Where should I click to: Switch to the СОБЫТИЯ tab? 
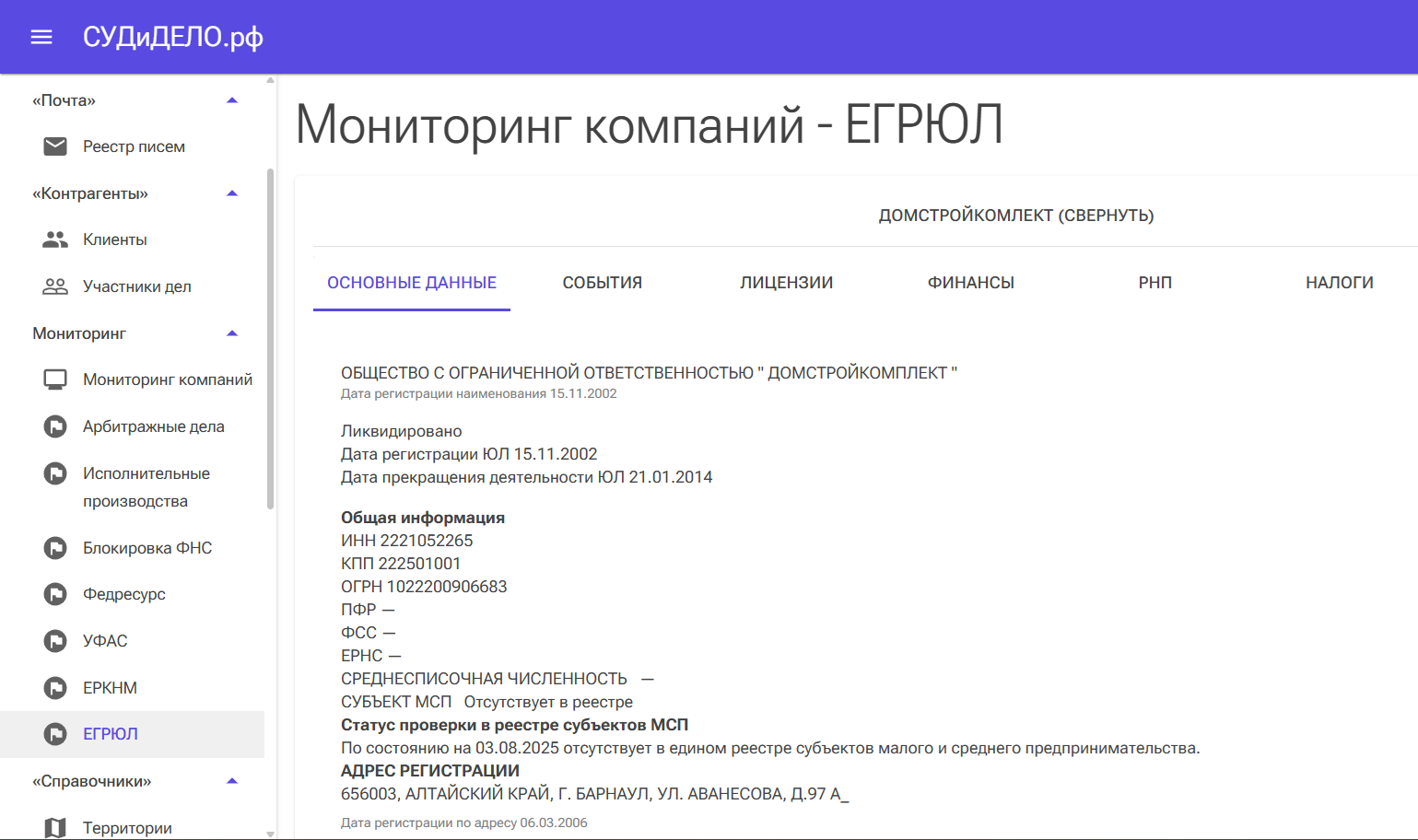click(x=602, y=283)
